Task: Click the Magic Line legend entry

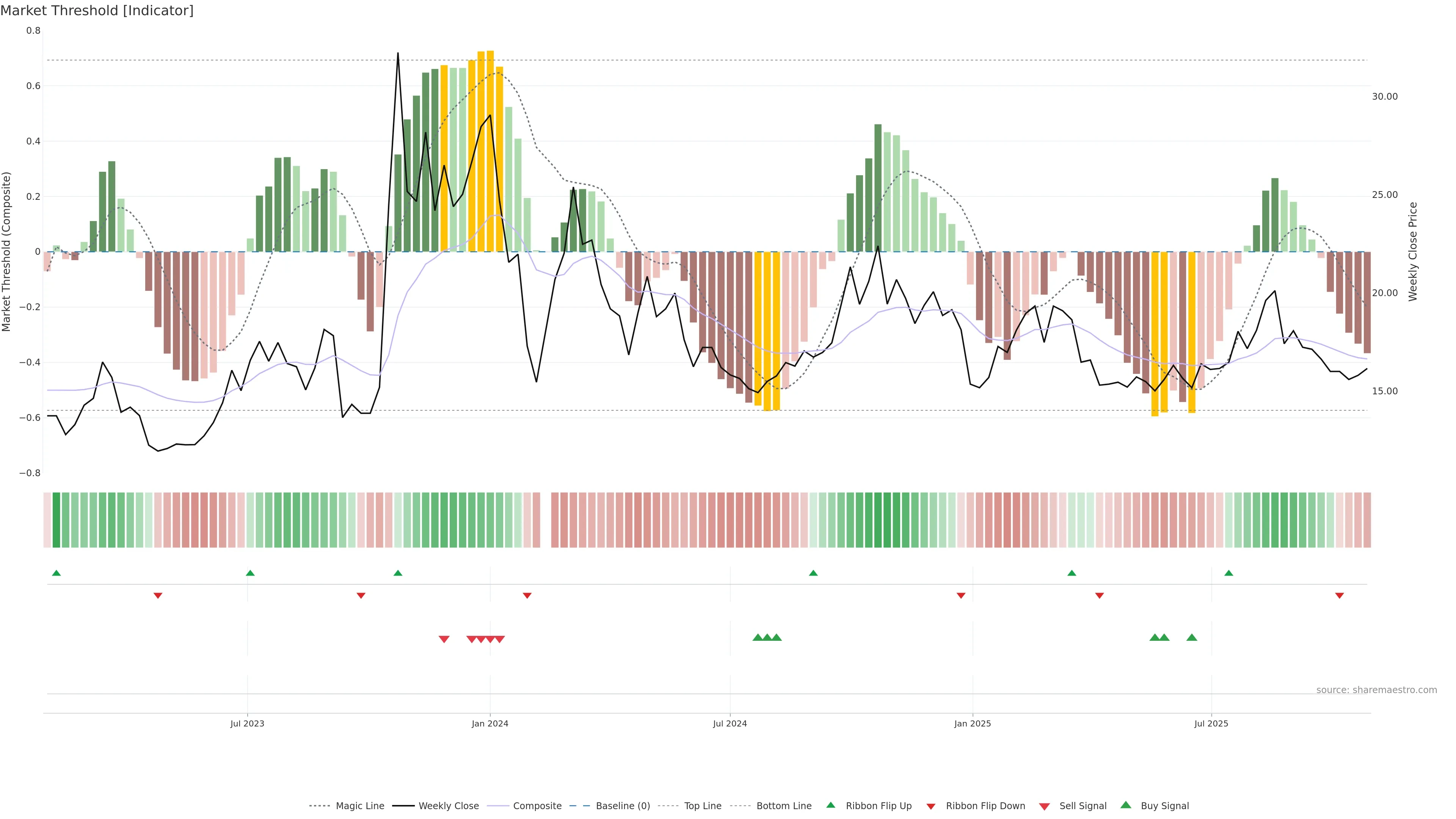Action: pos(359,805)
